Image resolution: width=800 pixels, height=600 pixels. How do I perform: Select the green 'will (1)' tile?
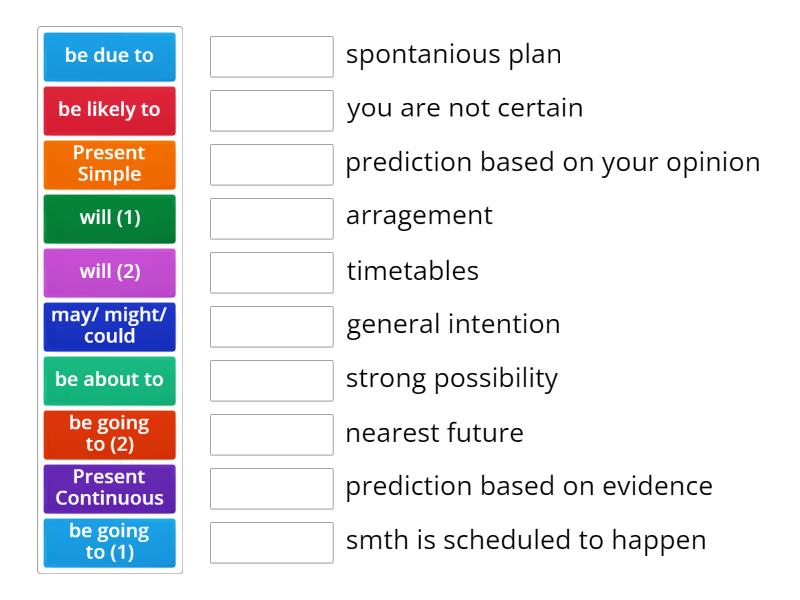[109, 218]
